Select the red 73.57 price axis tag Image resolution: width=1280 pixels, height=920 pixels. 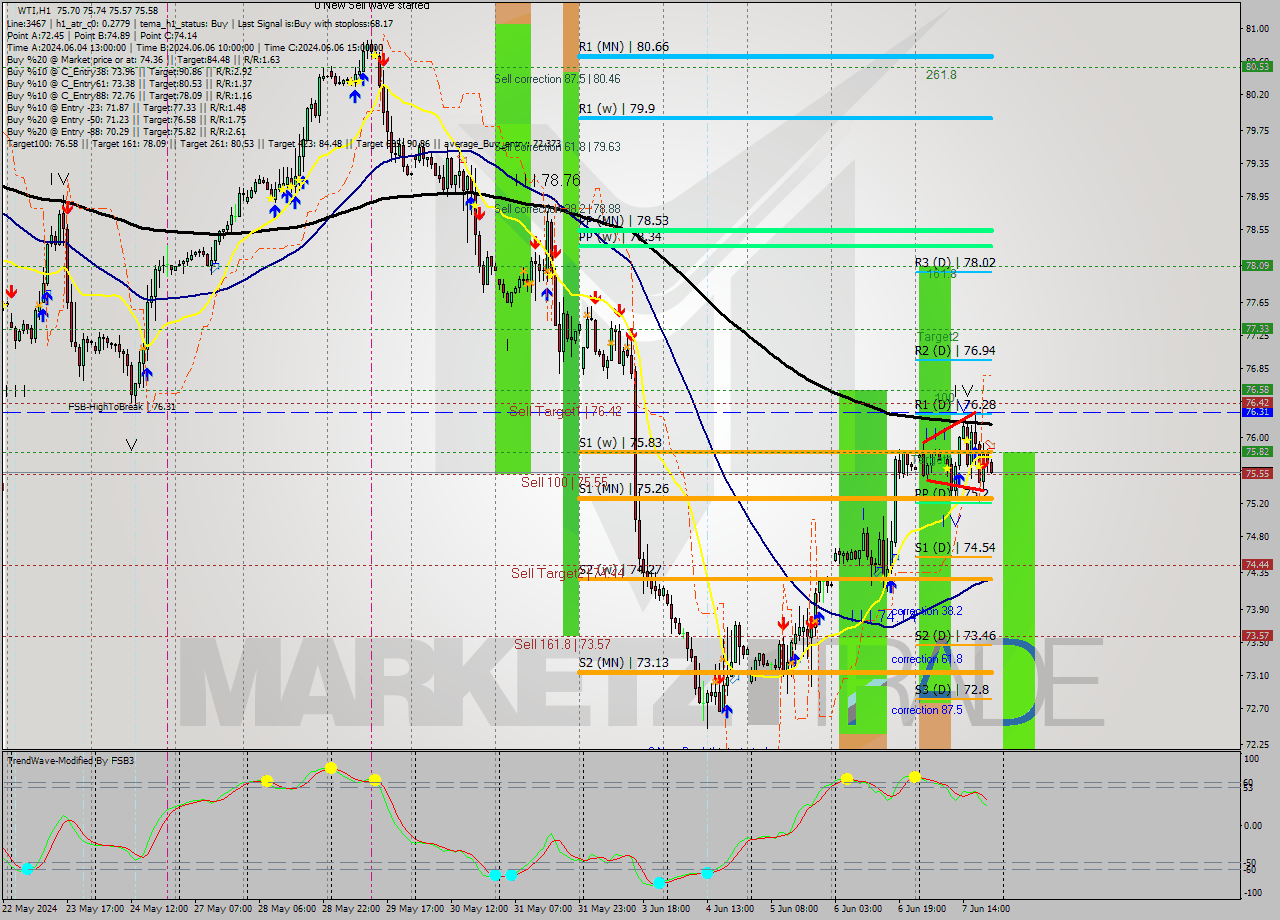[x=1257, y=636]
